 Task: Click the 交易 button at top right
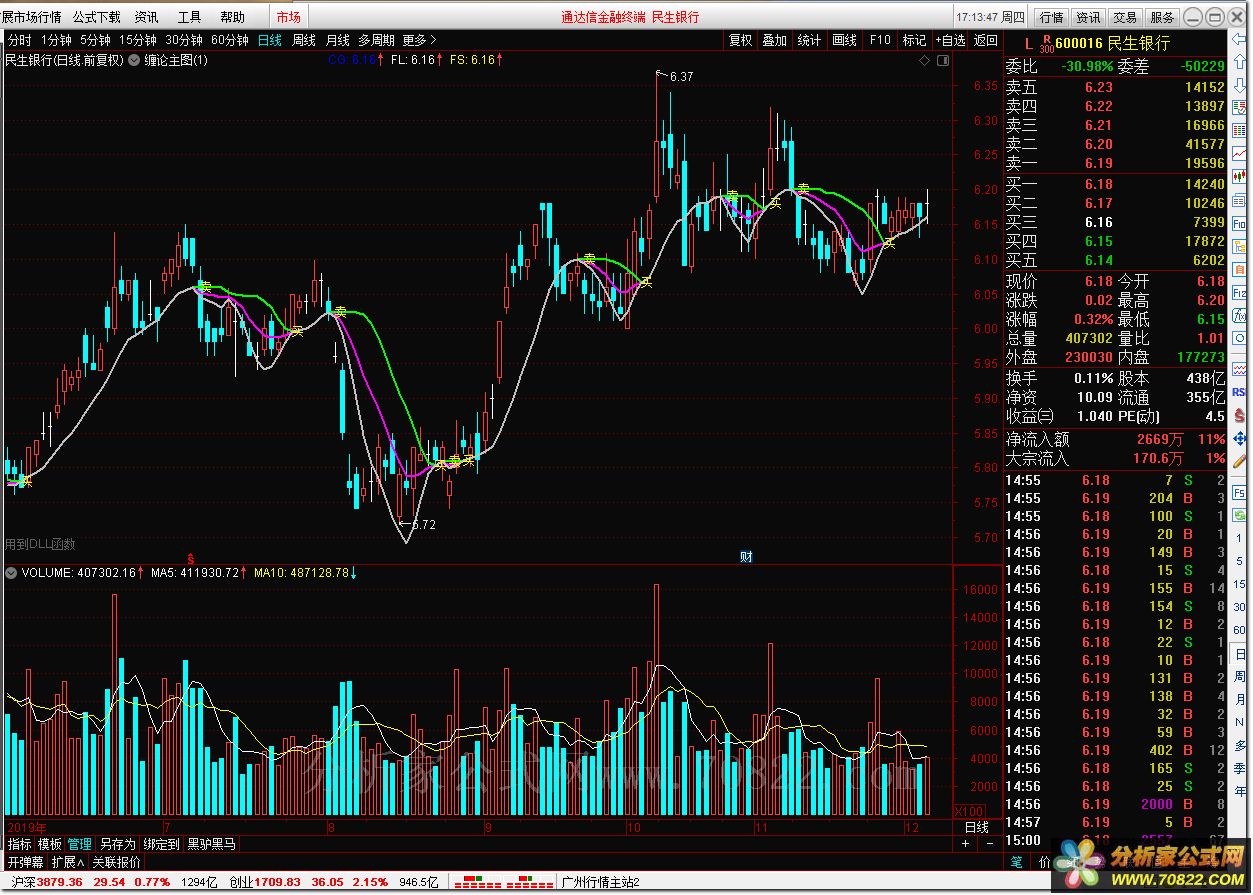pyautogui.click(x=1125, y=17)
